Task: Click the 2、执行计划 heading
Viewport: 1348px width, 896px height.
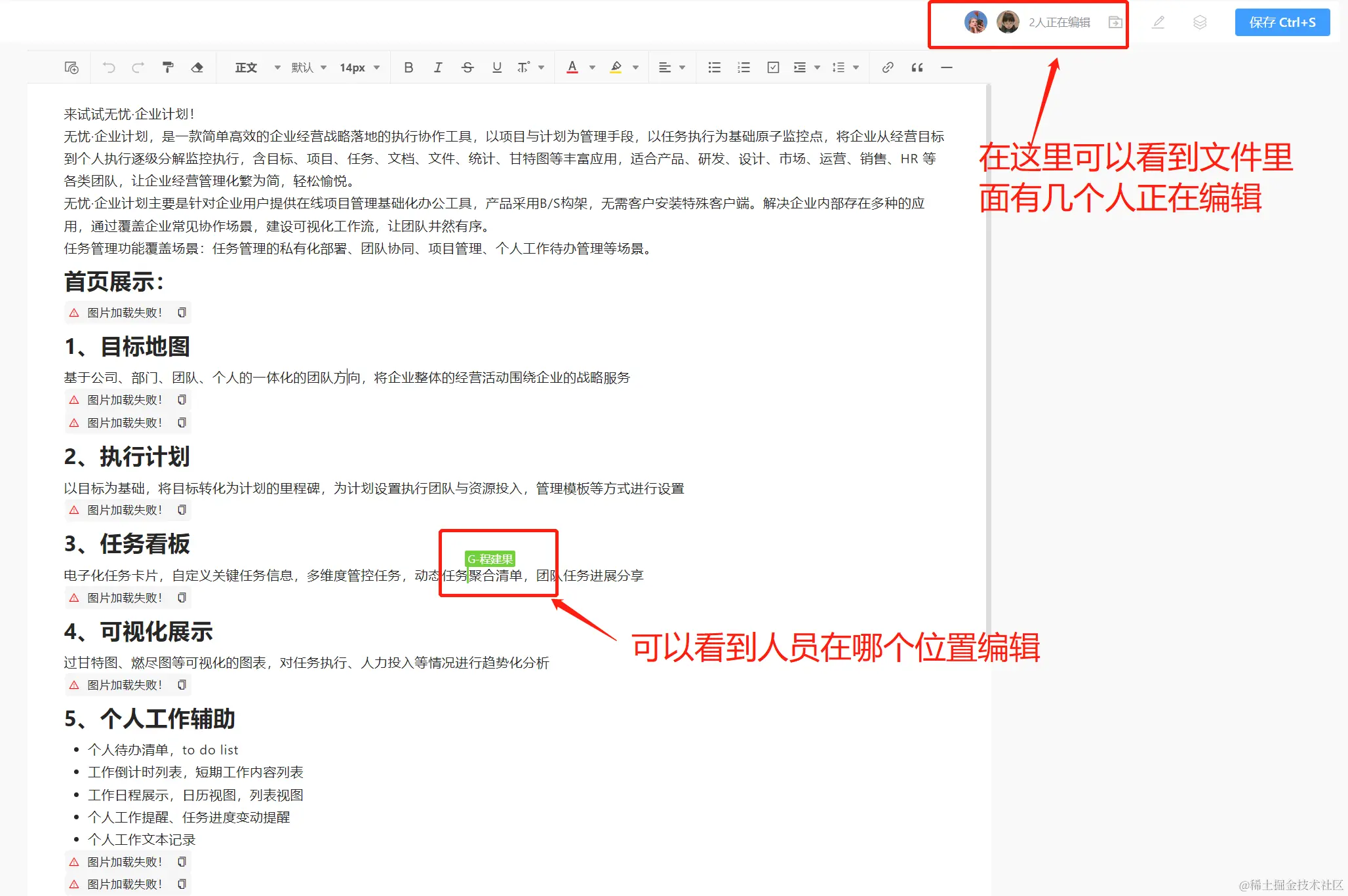Action: point(127,457)
